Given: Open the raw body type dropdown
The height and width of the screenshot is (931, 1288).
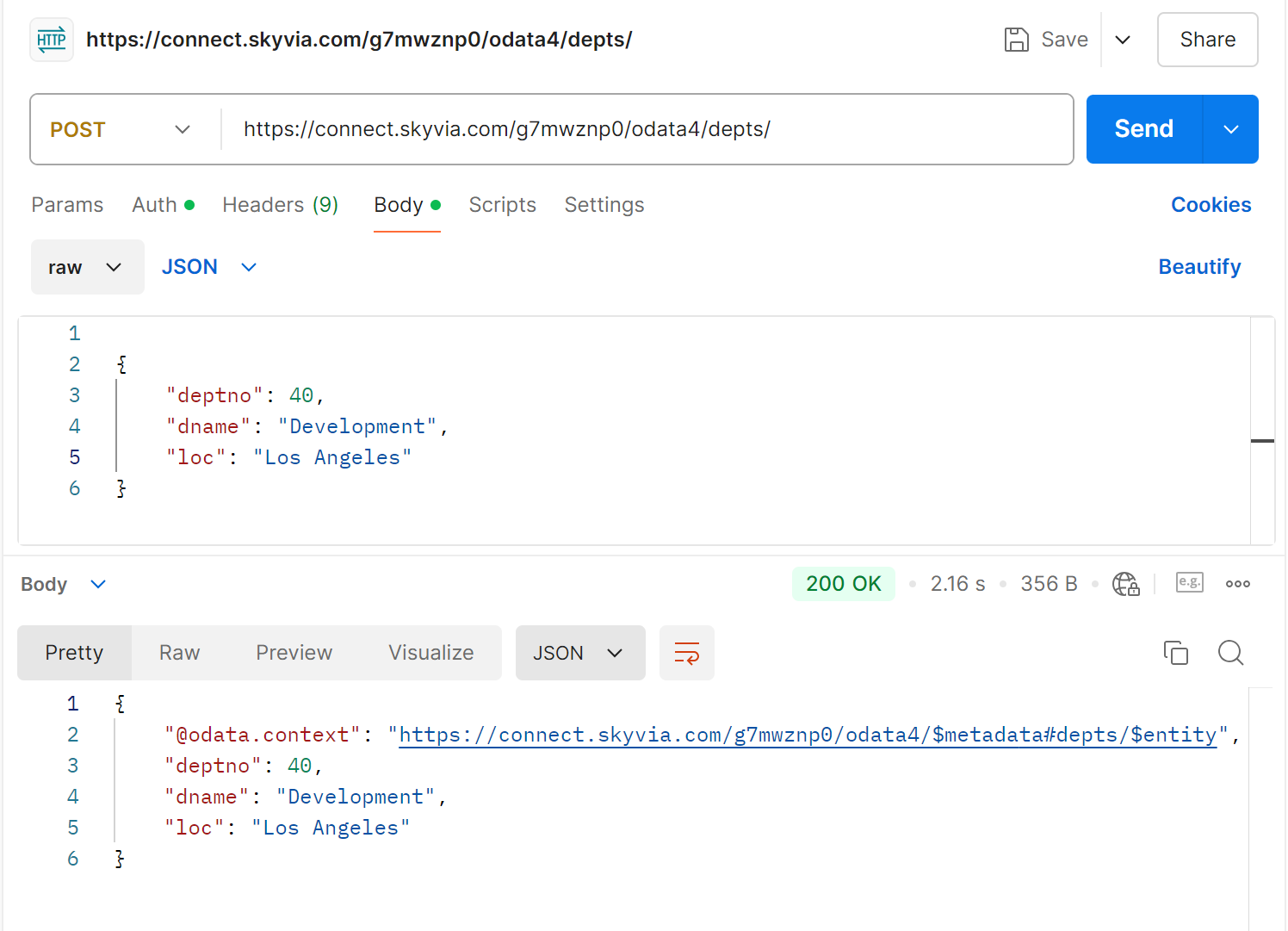Looking at the screenshot, I should click(87, 267).
